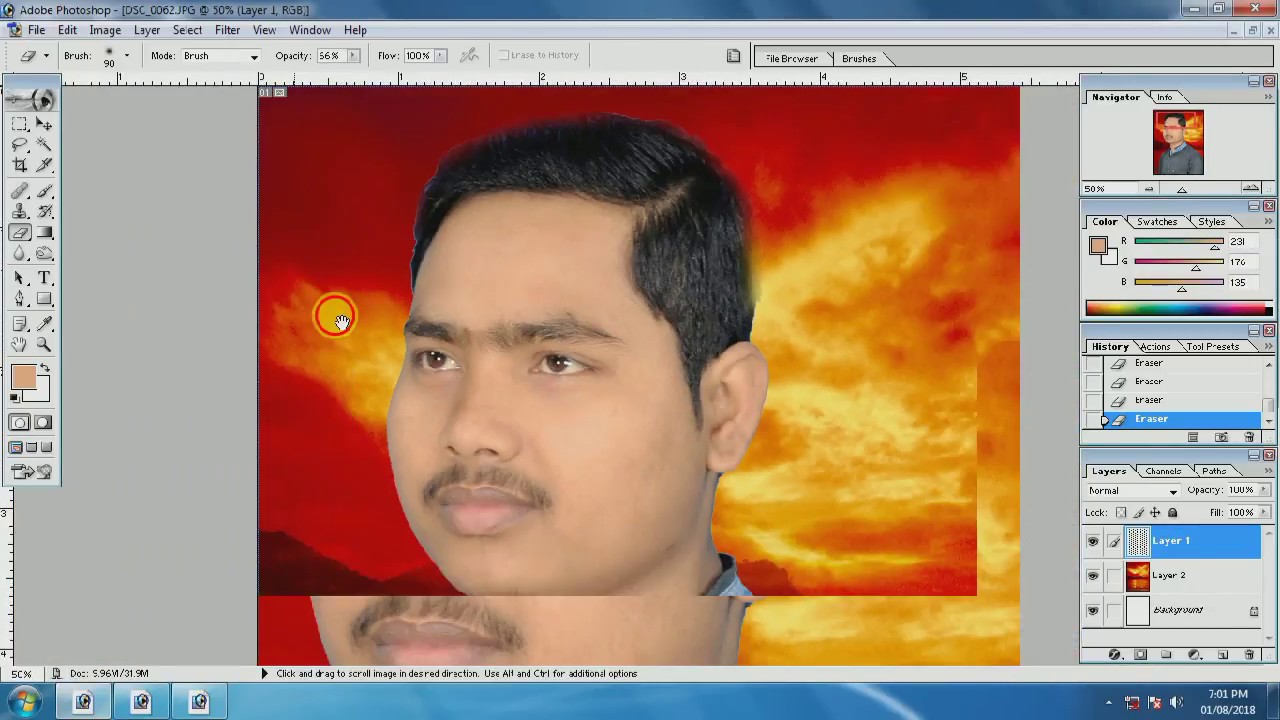Viewport: 1280px width, 720px height.
Task: Select the Pen tool
Action: click(20, 299)
